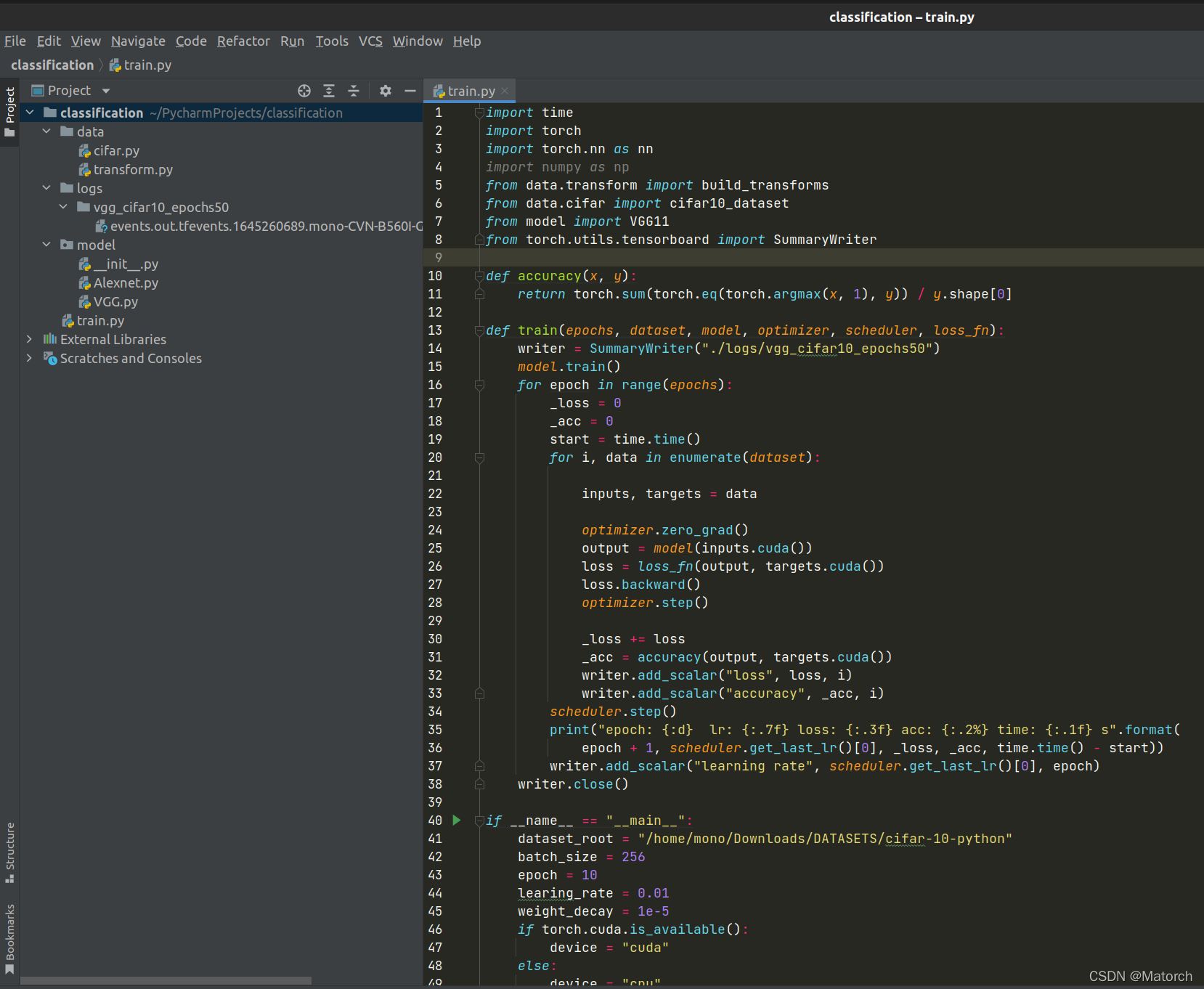Select the tfevents log file
1204x989 pixels.
(x=259, y=226)
